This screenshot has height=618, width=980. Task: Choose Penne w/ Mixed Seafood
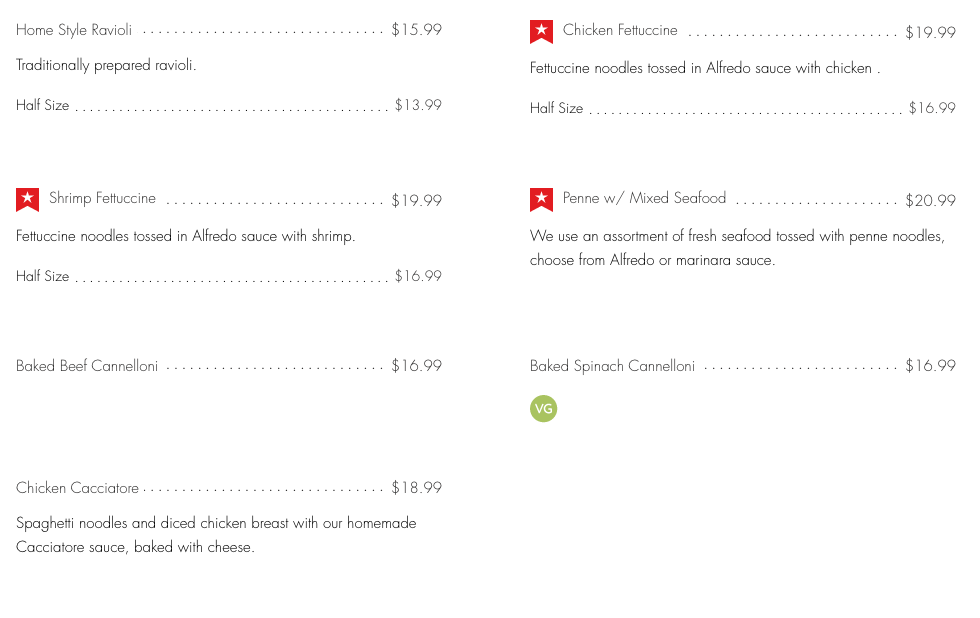pos(644,198)
